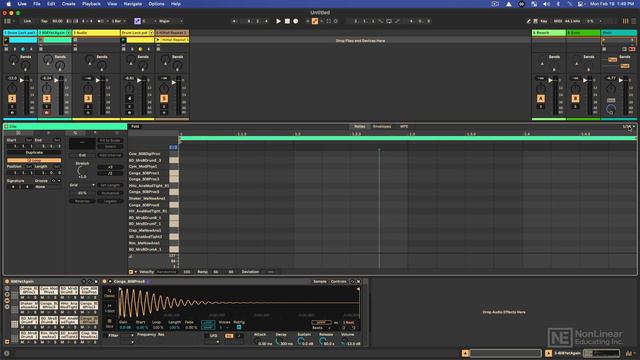640x360 pixels.
Task: Toggle track 1 activator button
Action: click(12, 98)
